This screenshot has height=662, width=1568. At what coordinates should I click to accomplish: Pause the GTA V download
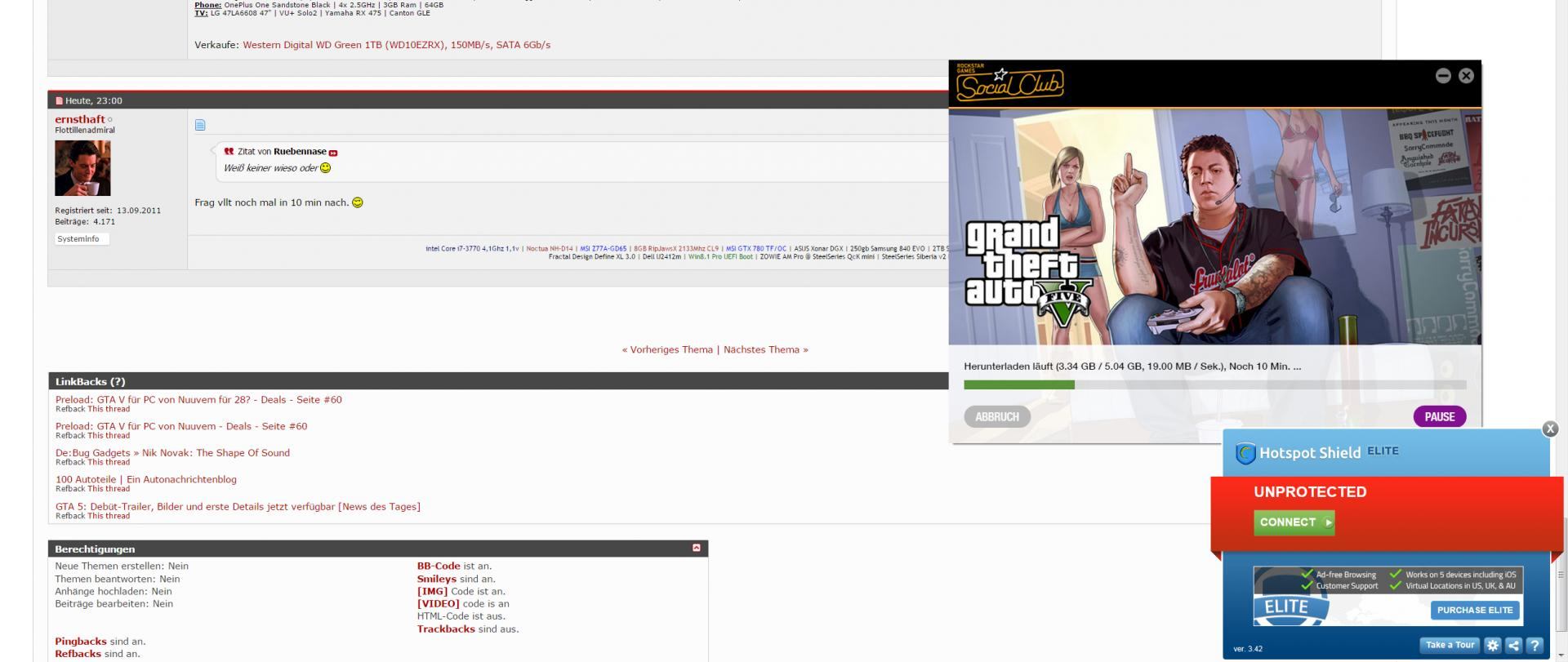click(x=1440, y=416)
